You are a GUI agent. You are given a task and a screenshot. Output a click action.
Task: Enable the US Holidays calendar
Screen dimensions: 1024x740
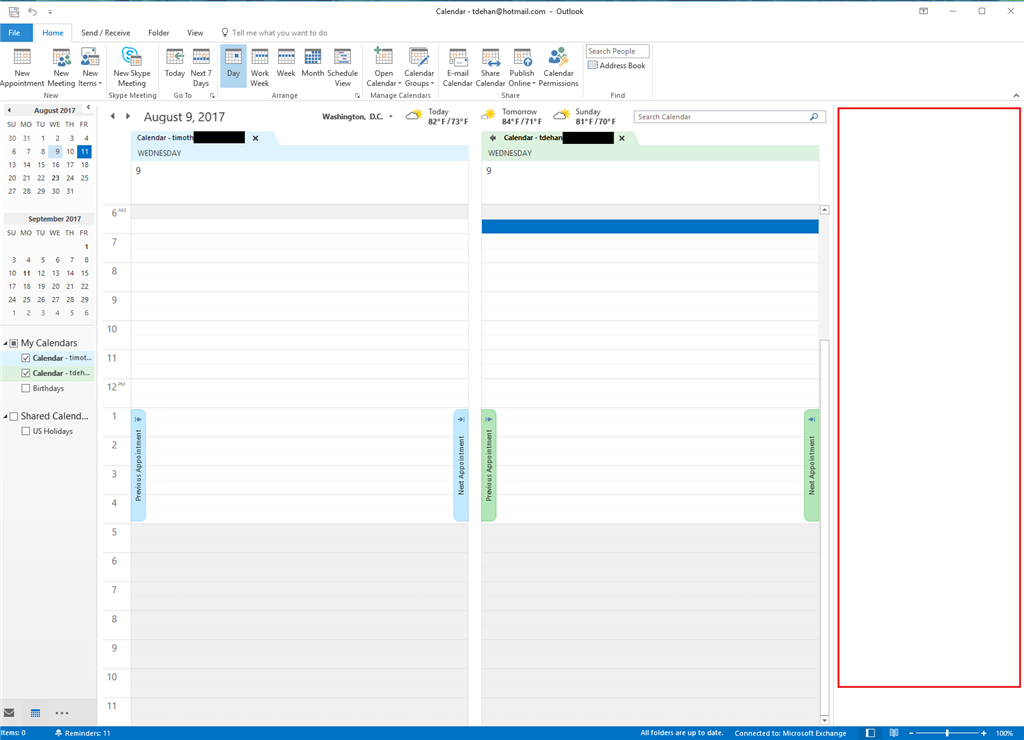26,431
